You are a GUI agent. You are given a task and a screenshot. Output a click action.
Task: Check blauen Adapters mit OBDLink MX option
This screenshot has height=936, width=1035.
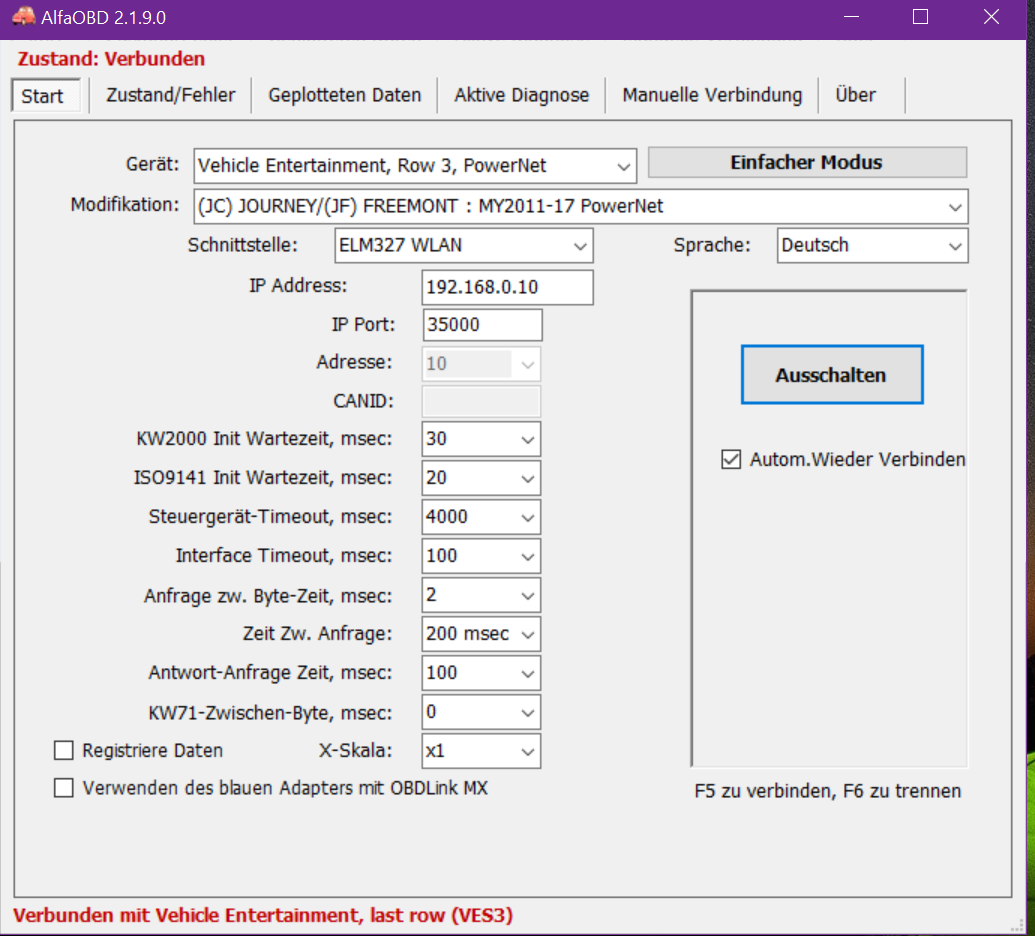[64, 788]
